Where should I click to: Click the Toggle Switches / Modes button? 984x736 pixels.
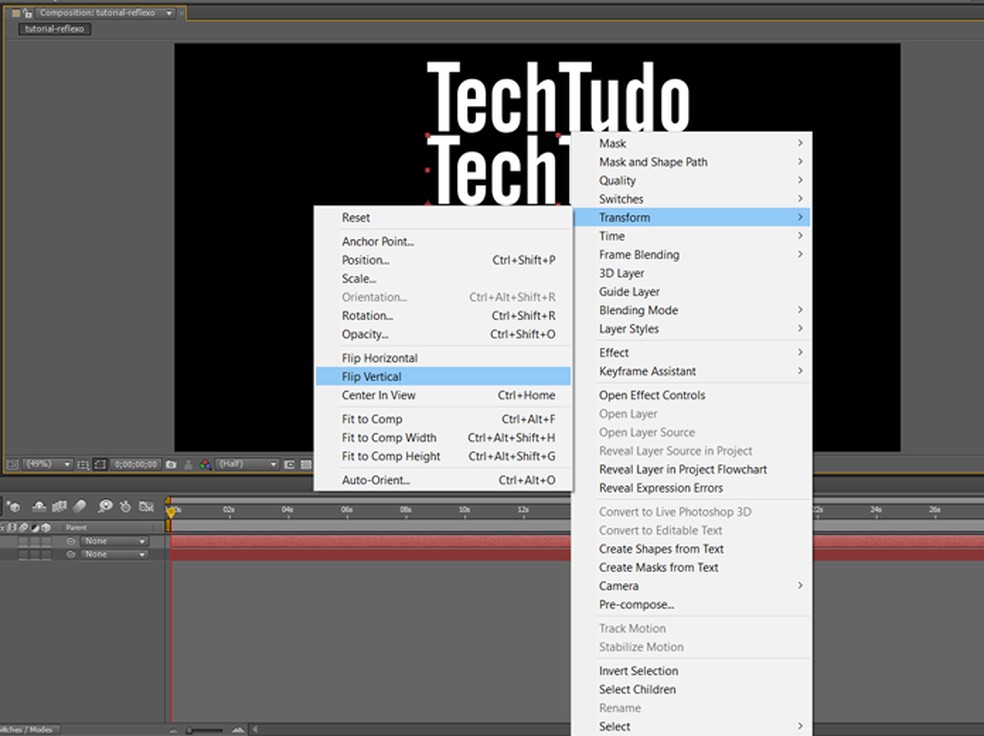pyautogui.click(x=30, y=730)
